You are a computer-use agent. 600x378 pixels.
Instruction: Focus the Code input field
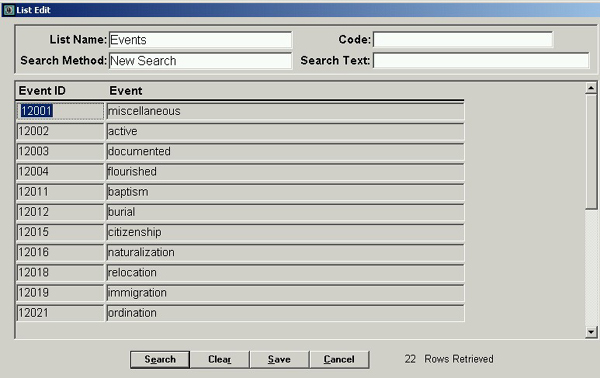pyautogui.click(x=463, y=39)
